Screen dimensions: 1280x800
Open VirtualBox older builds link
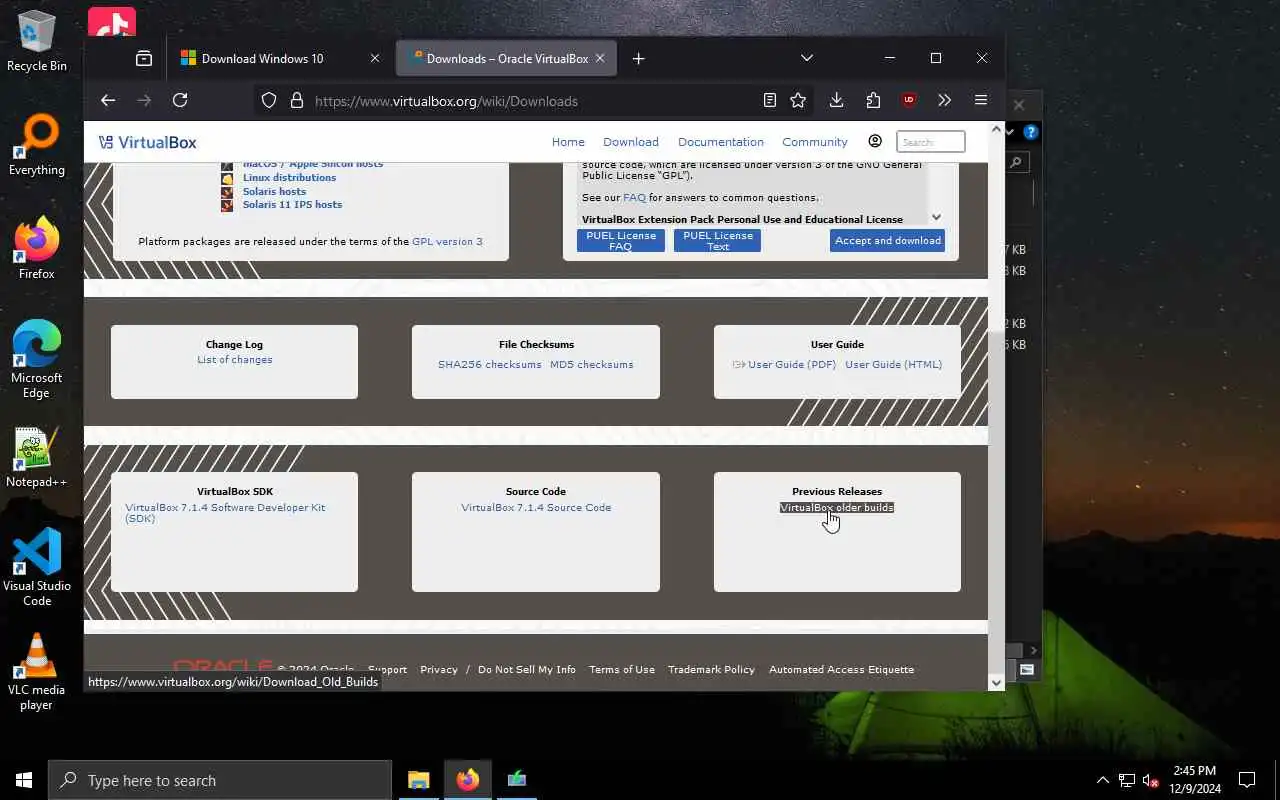tap(837, 507)
